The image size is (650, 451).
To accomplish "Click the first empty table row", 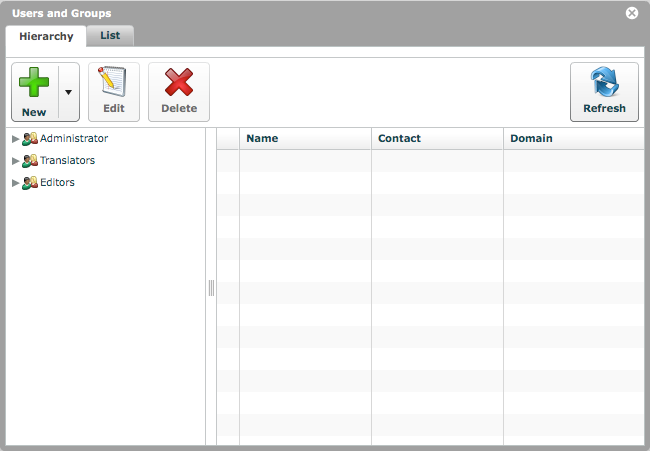I will [x=430, y=161].
